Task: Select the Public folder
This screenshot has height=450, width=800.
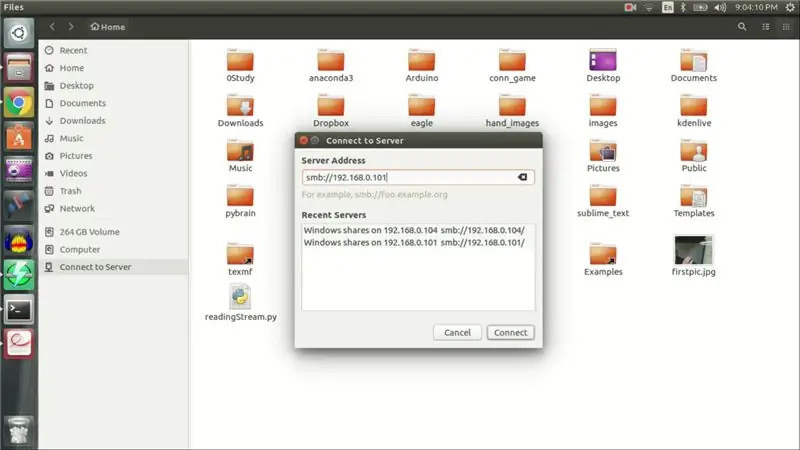Action: click(694, 156)
